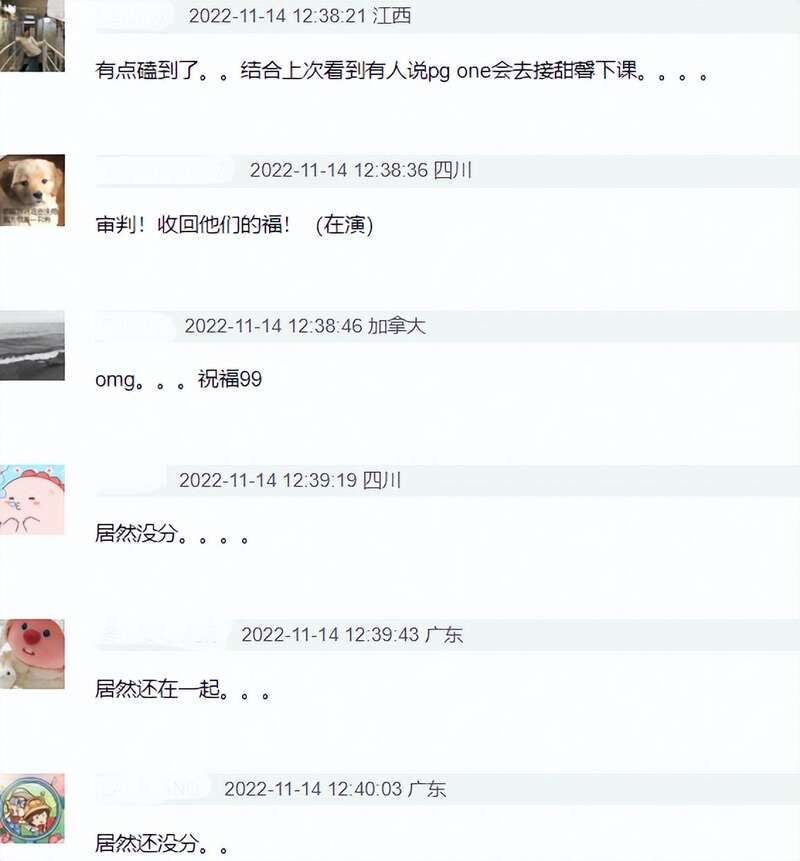This screenshot has width=800, height=861.
Task: Select the comment omg。。。祝福99
Action: click(x=178, y=379)
